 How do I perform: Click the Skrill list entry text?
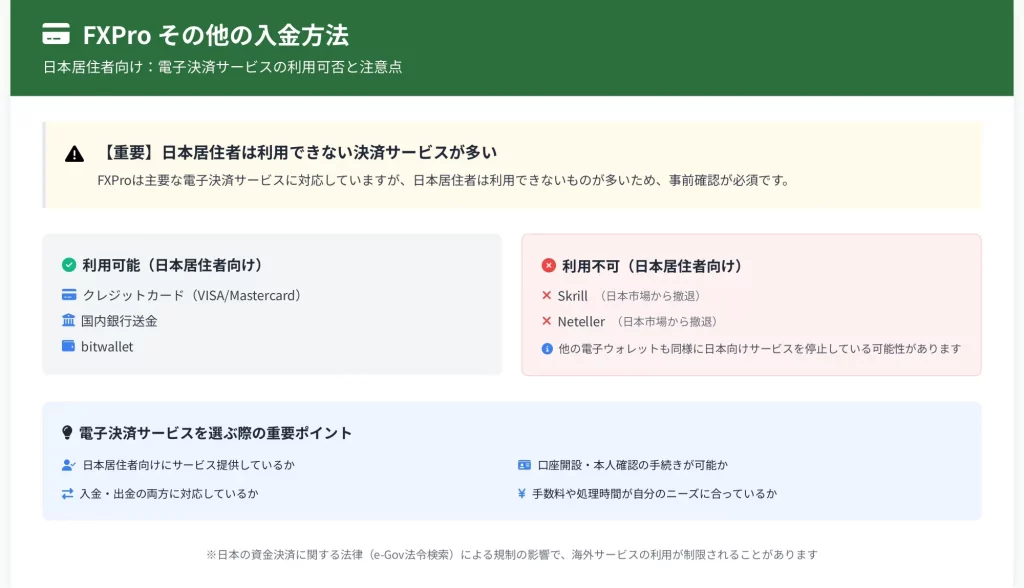[x=573, y=296]
